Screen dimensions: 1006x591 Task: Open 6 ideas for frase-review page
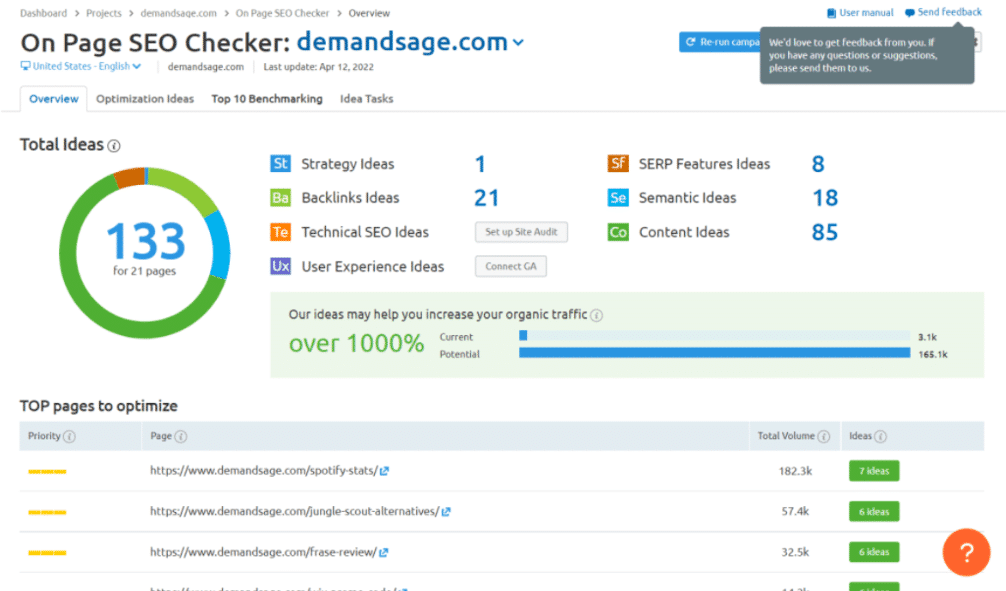(874, 552)
